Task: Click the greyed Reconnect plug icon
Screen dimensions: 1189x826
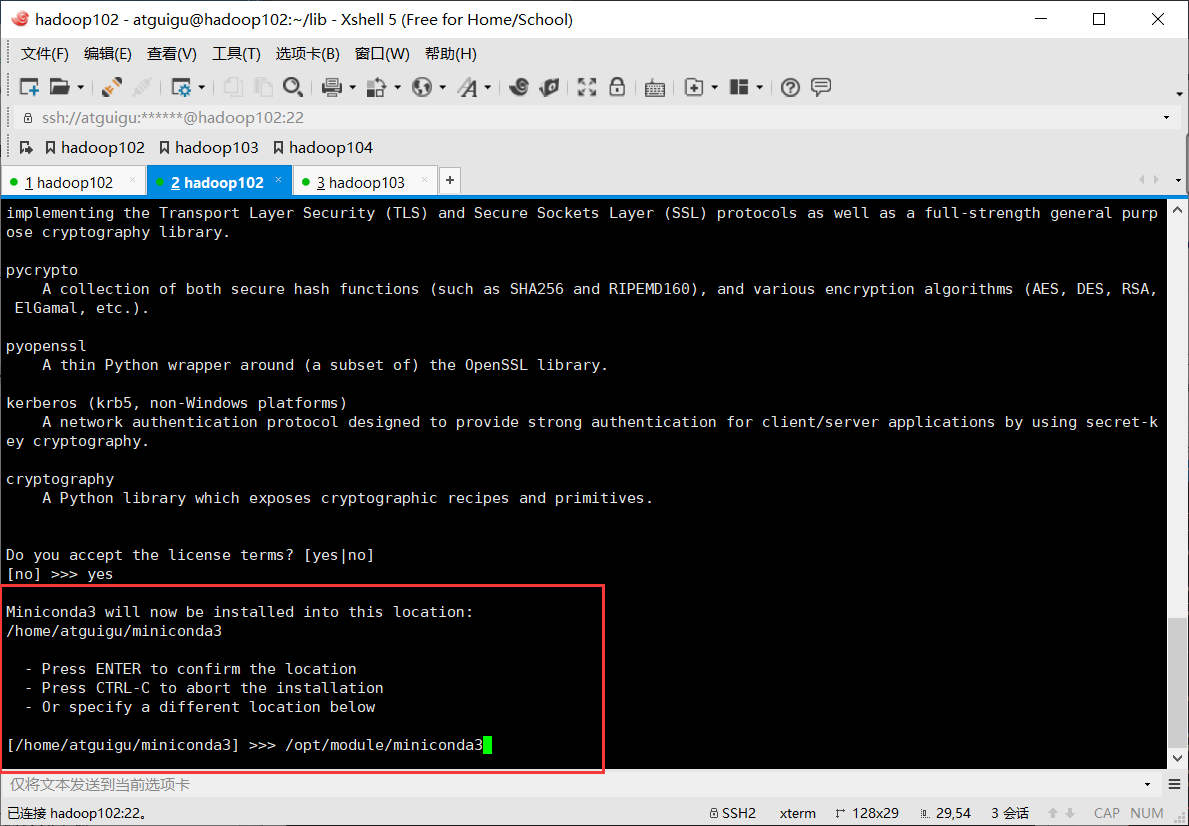Action: pos(142,87)
